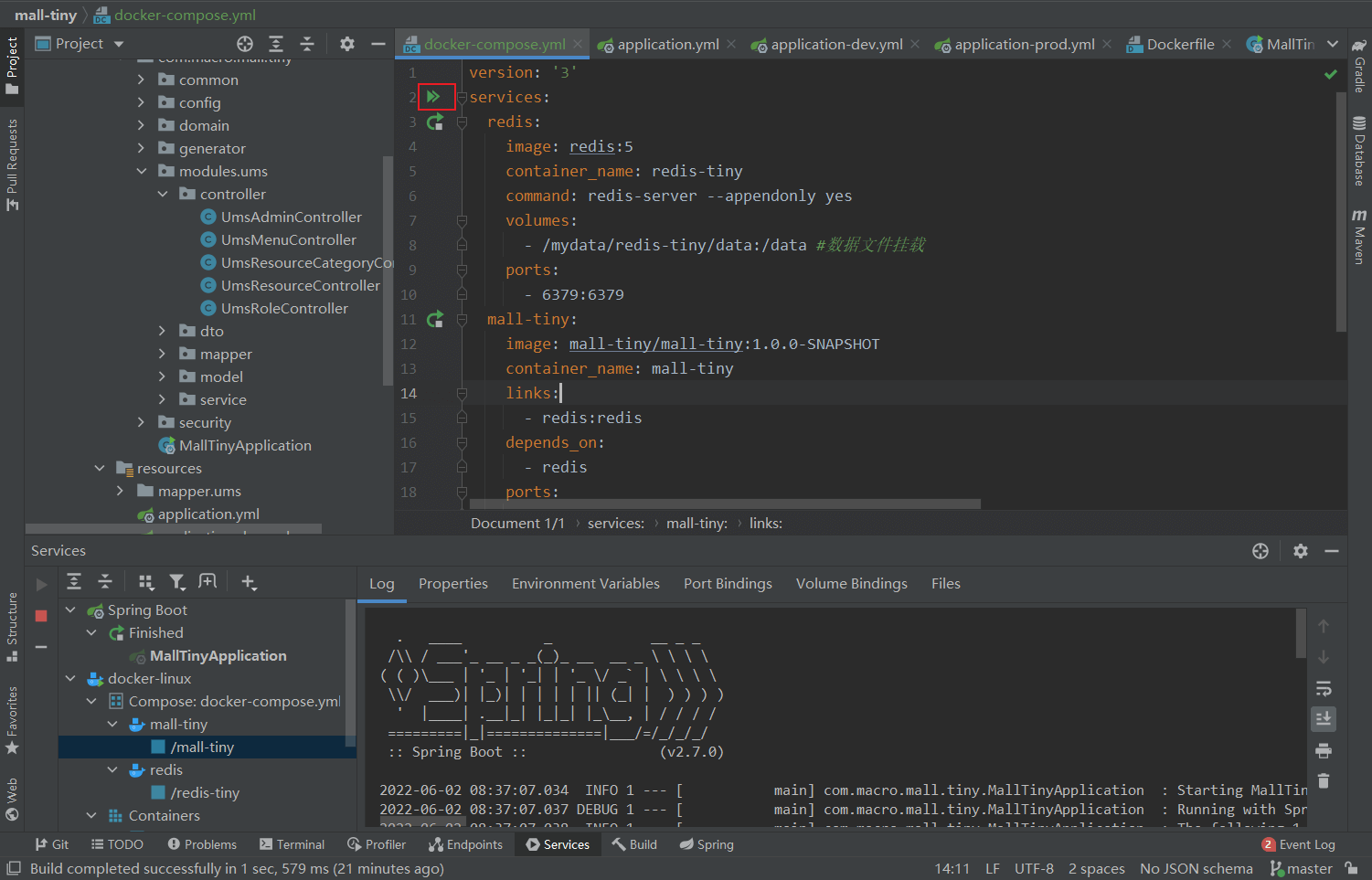Click log panel vertical scrollbar

(1301, 633)
